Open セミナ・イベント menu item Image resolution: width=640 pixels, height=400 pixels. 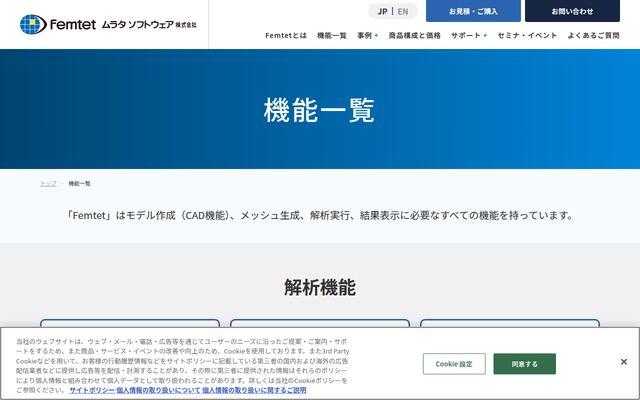pos(527,36)
